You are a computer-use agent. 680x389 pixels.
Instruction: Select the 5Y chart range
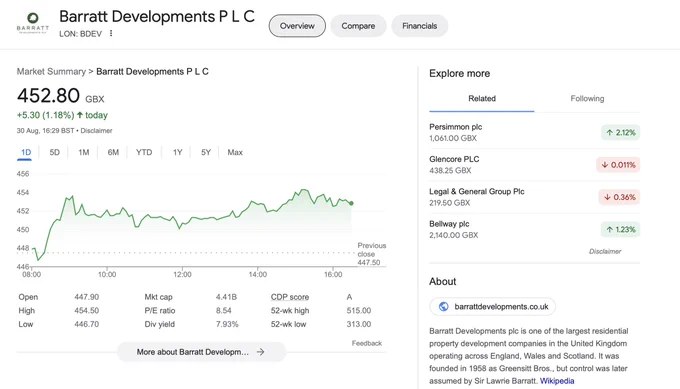point(206,152)
